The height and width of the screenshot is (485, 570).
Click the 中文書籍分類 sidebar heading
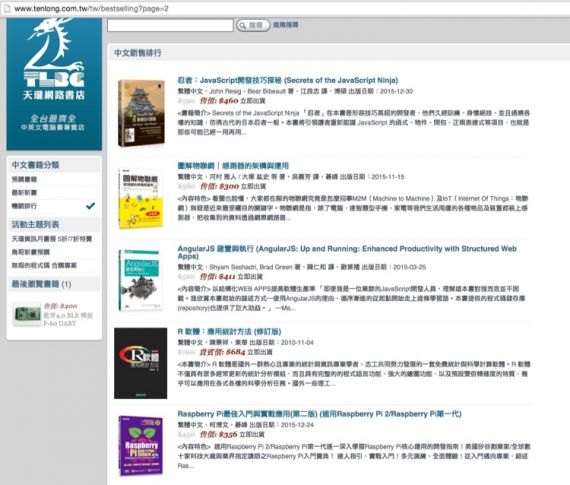pyautogui.click(x=36, y=165)
